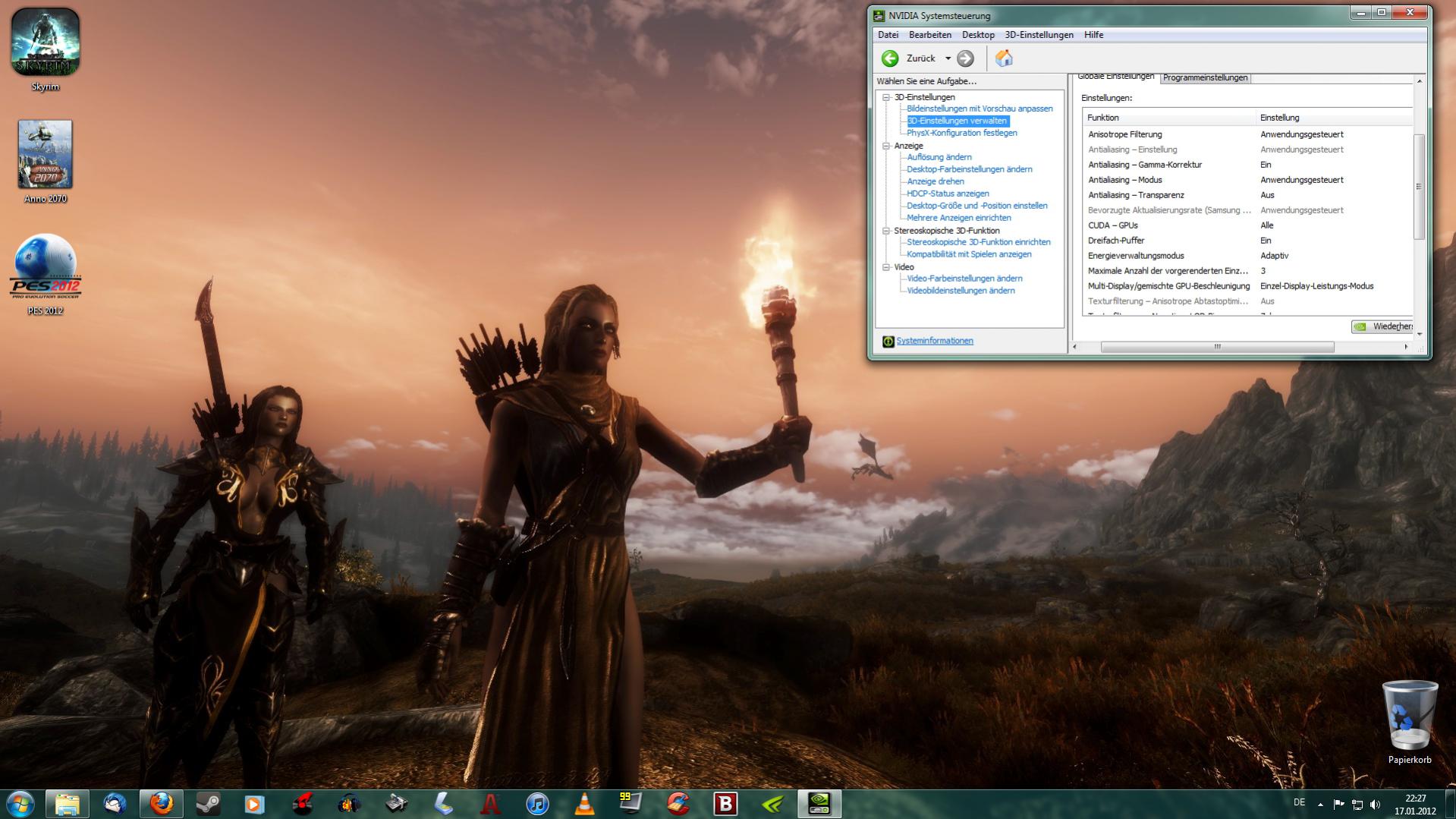Open the Action Center flag icon
Viewport: 1456px width, 819px height.
1338,805
